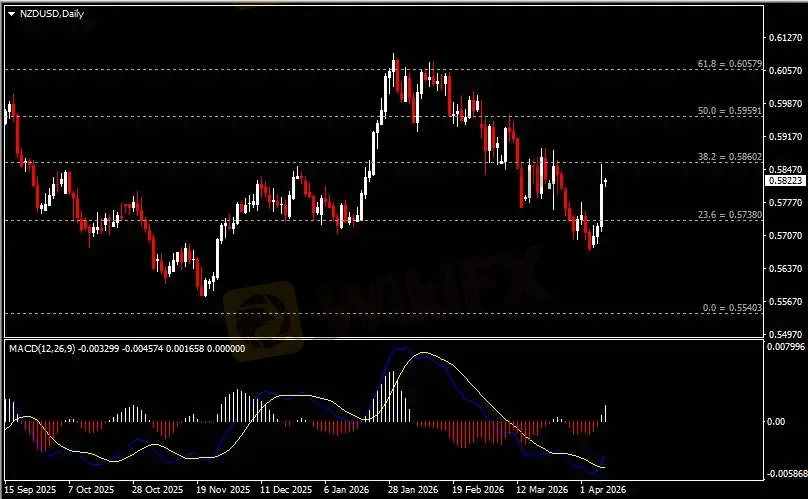Click the latest white MACD histogram bar
808x499 pixels.
point(605,413)
